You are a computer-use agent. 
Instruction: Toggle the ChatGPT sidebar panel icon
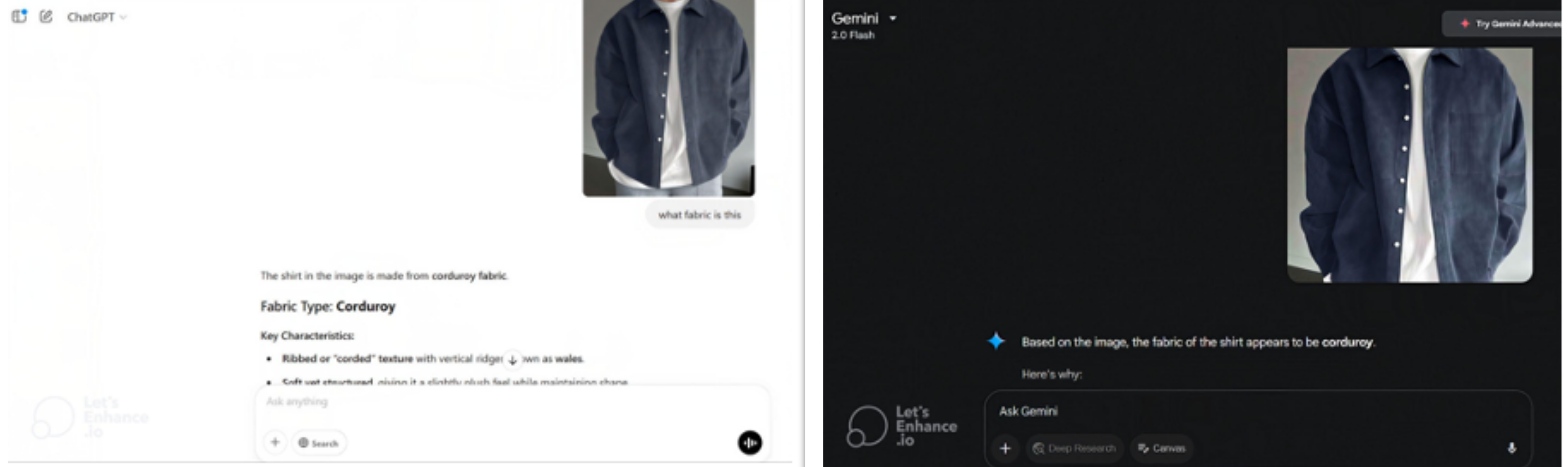[x=20, y=16]
